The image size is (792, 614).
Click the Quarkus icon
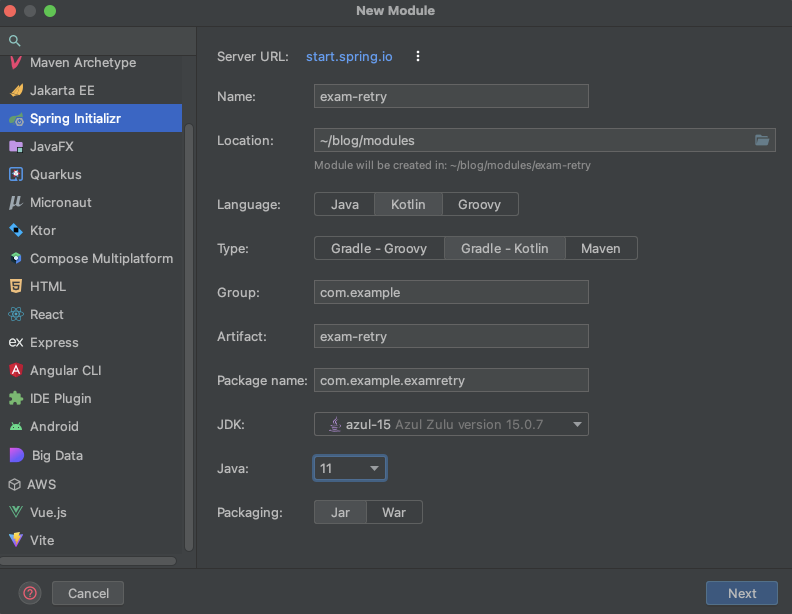16,174
